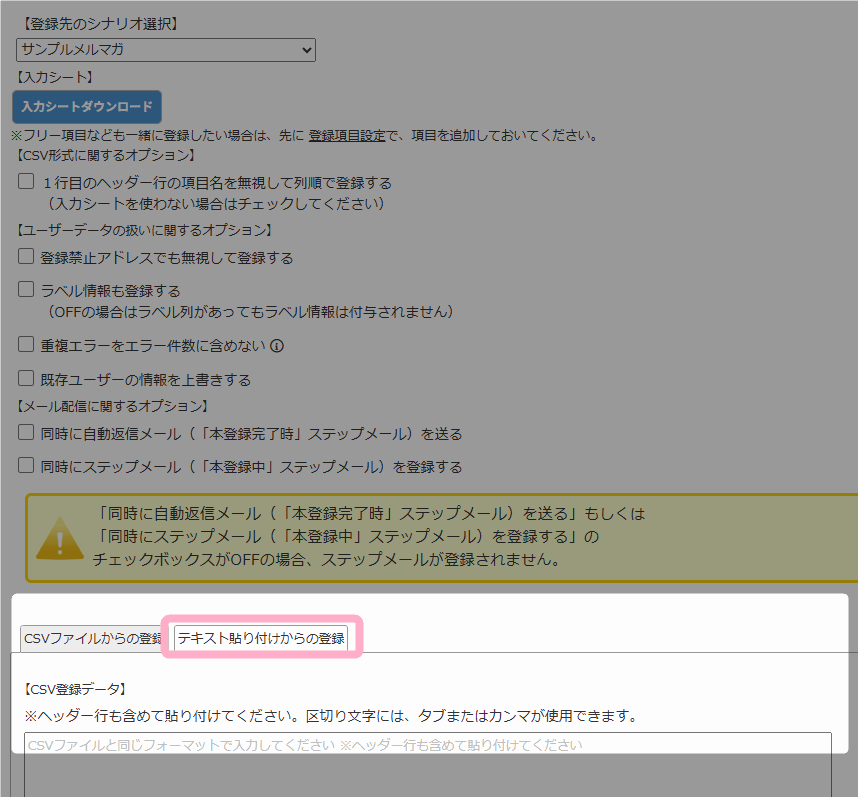Click the 【メール配信に関するオプション】 heading
Viewport: 858px width, 797px height.
click(112, 406)
